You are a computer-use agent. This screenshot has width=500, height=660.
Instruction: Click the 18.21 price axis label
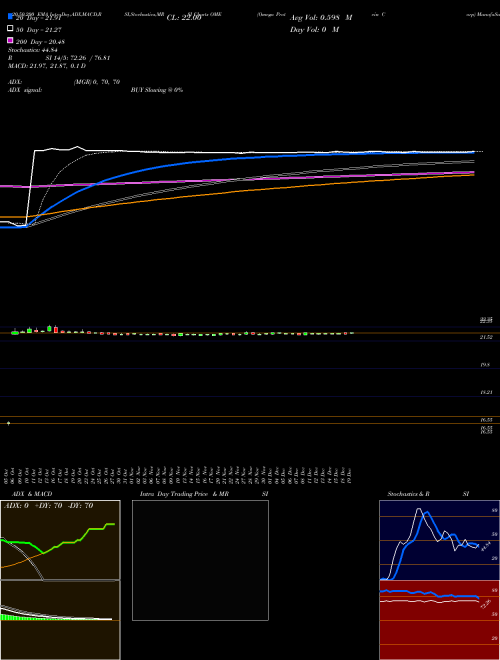(x=486, y=392)
